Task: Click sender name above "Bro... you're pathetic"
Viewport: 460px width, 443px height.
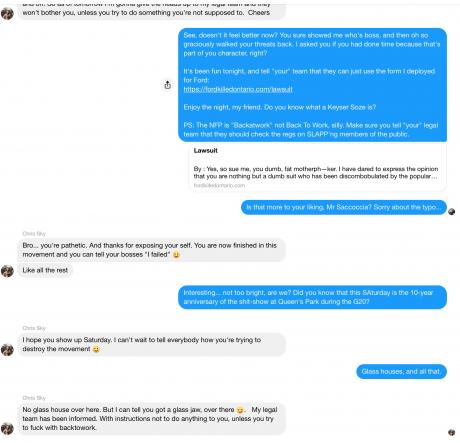Action: tap(34, 234)
